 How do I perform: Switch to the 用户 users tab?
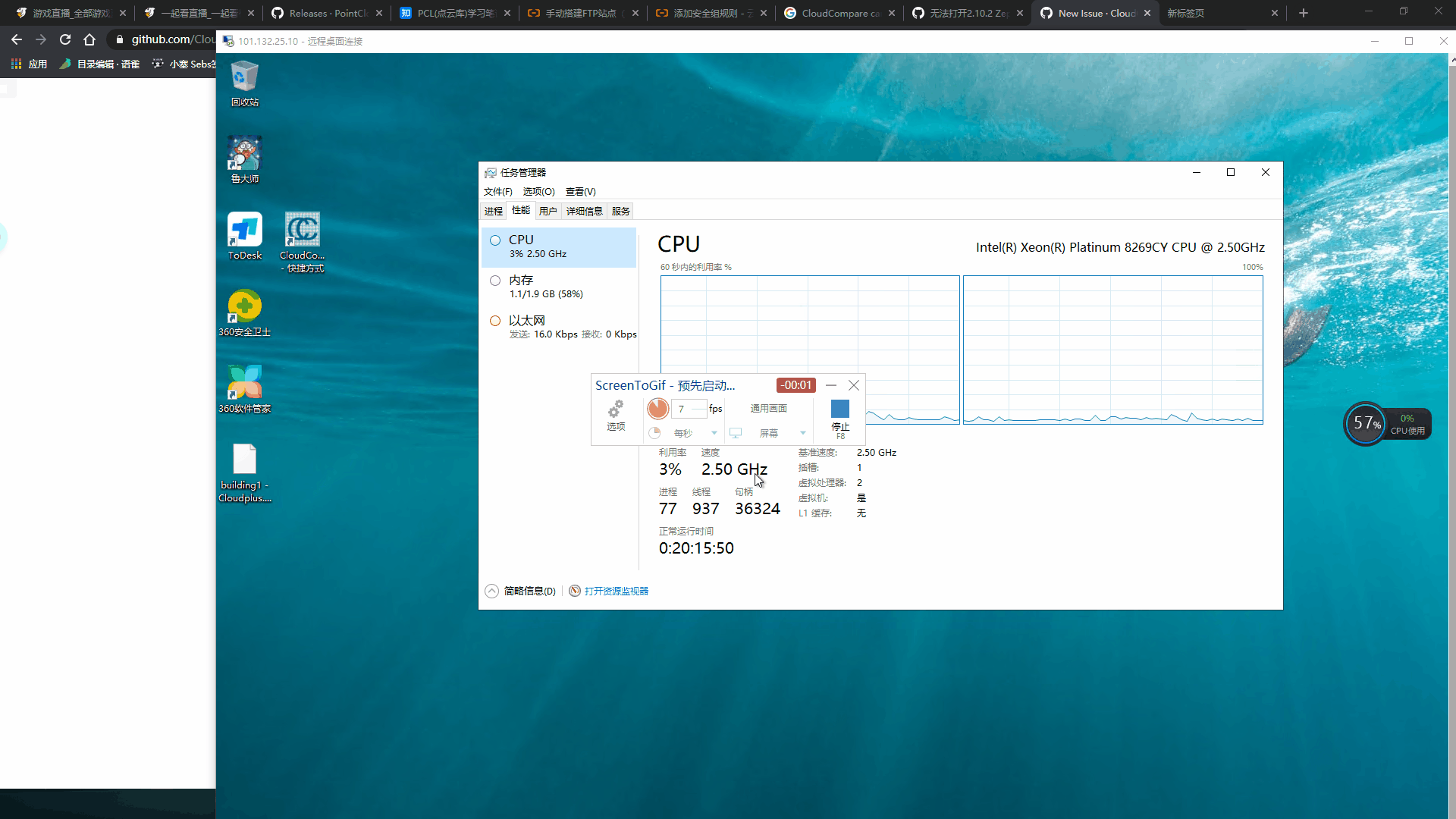coord(548,211)
